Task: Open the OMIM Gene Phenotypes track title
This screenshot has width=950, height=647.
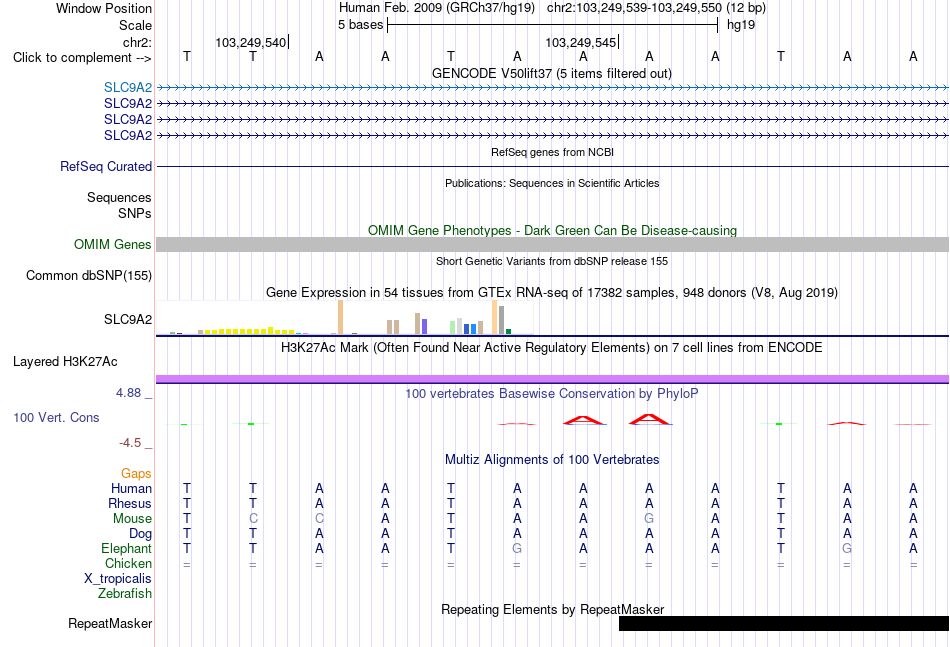Action: pyautogui.click(x=552, y=230)
